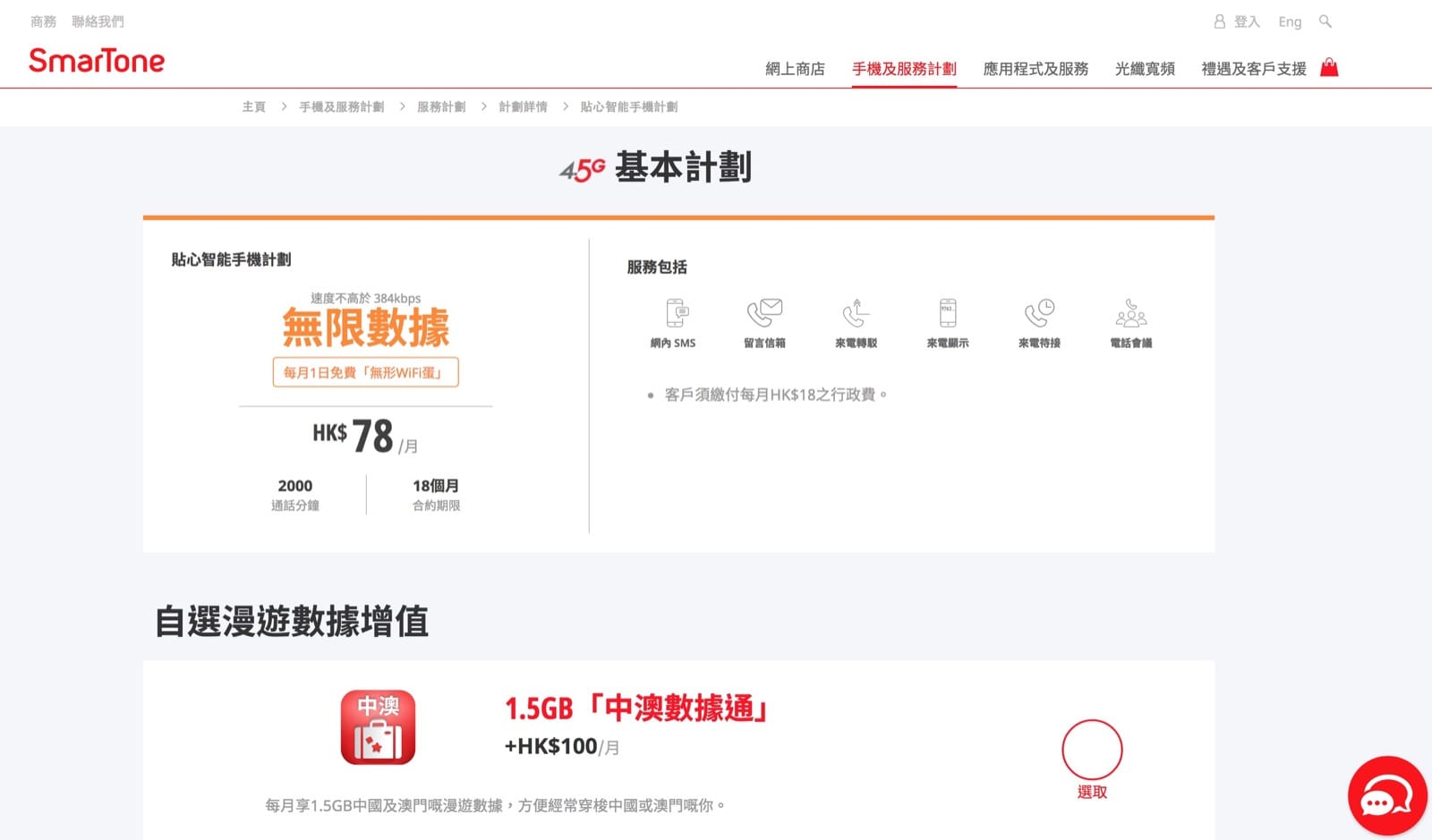
Task: Open the search magnifier icon
Action: pyautogui.click(x=1325, y=21)
